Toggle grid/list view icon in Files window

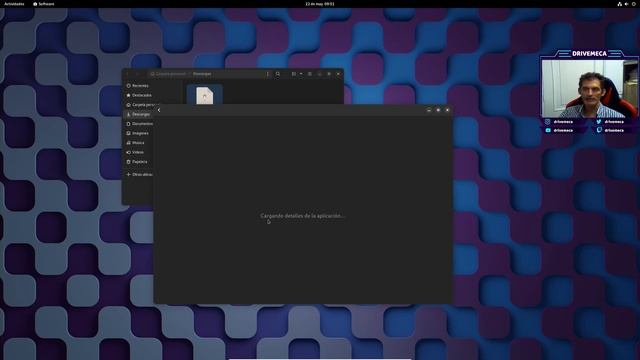point(293,74)
